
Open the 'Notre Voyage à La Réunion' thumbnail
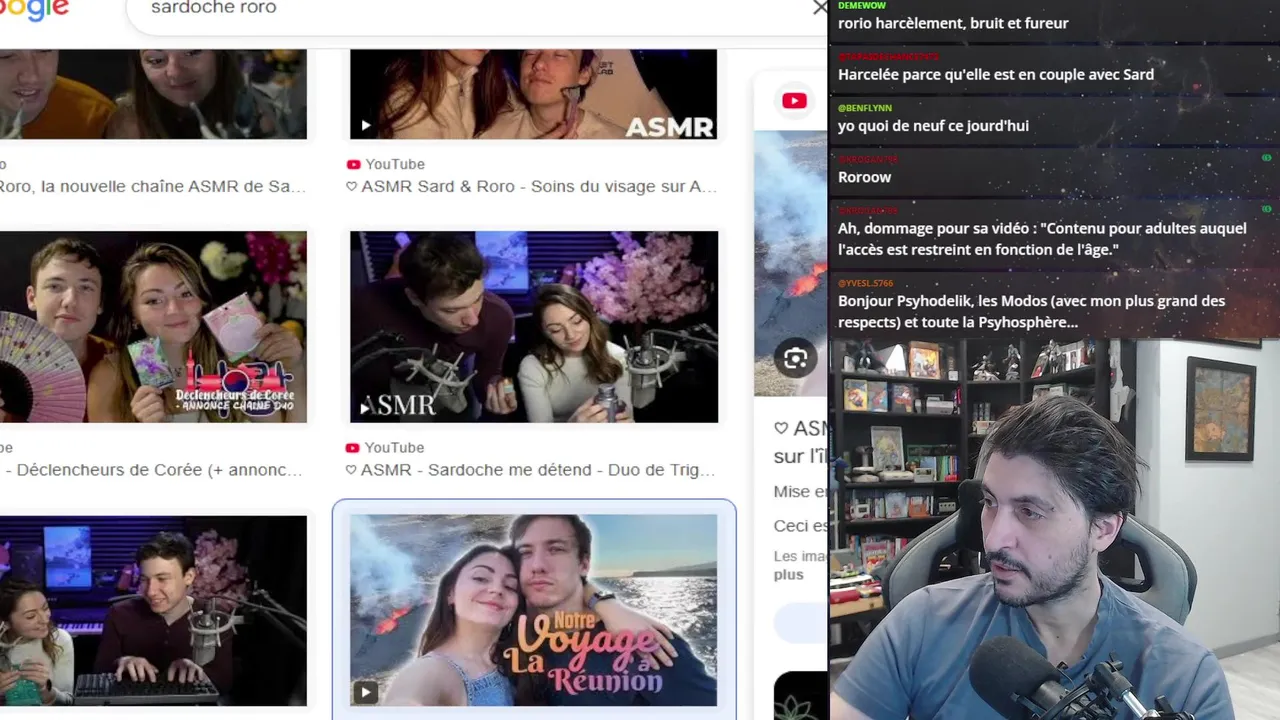(533, 611)
